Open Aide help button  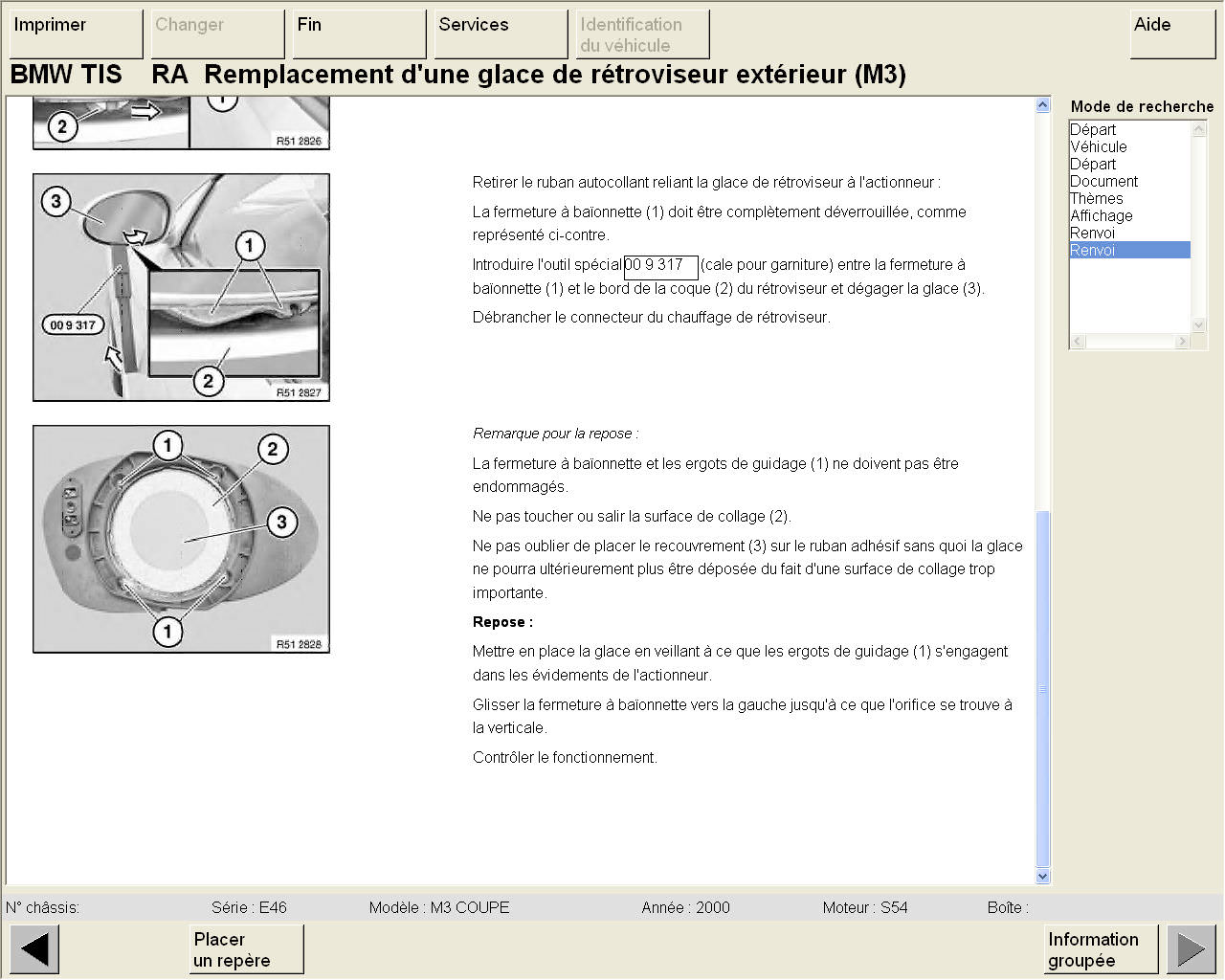[x=1172, y=34]
